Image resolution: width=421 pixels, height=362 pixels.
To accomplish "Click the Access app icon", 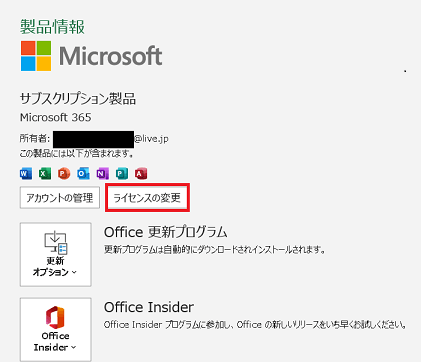I will pyautogui.click(x=141, y=174).
